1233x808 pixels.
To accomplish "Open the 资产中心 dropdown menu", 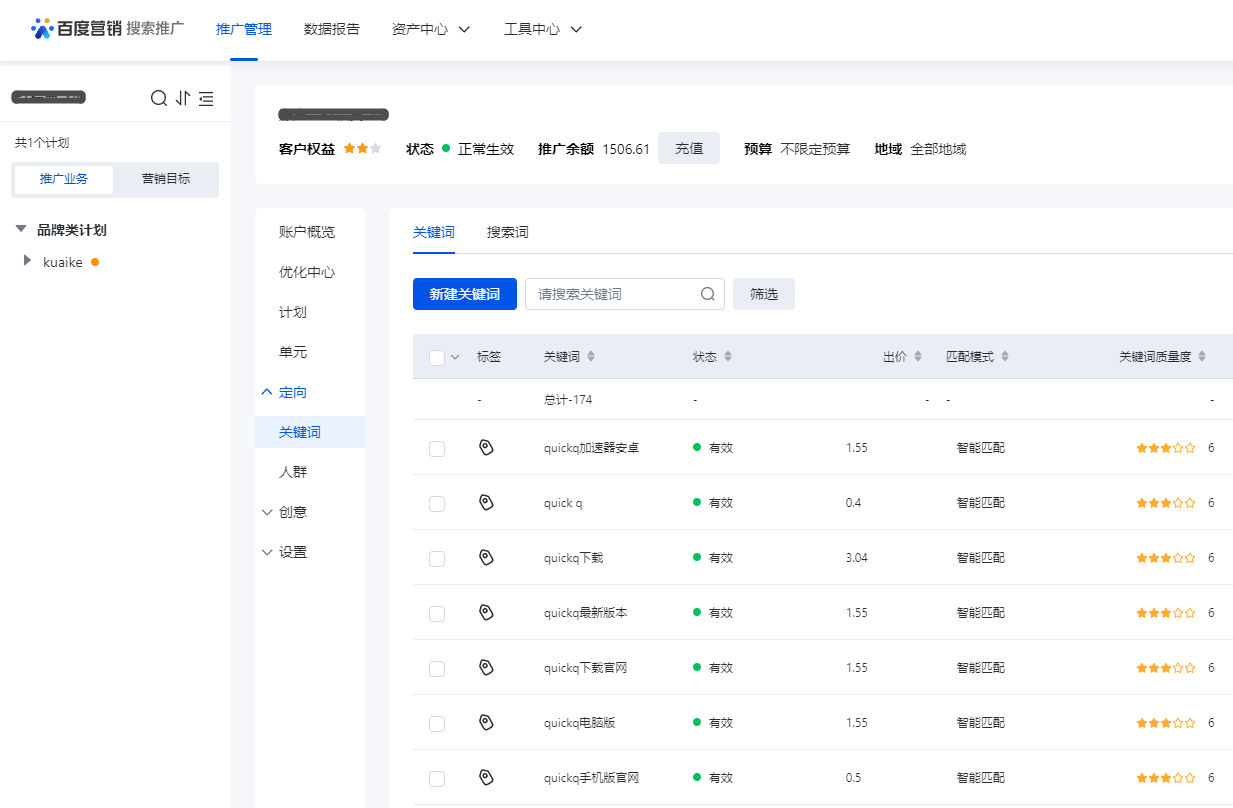I will click(x=431, y=29).
